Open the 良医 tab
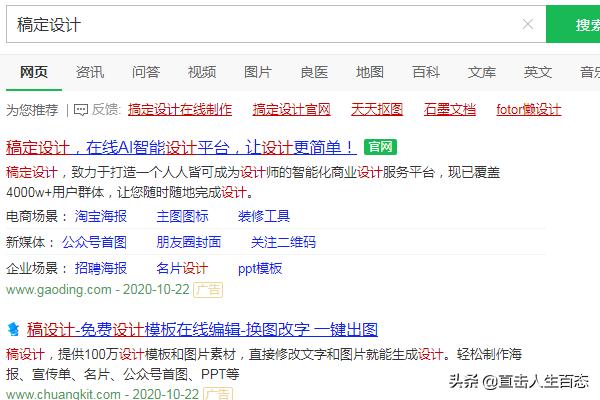 point(314,72)
